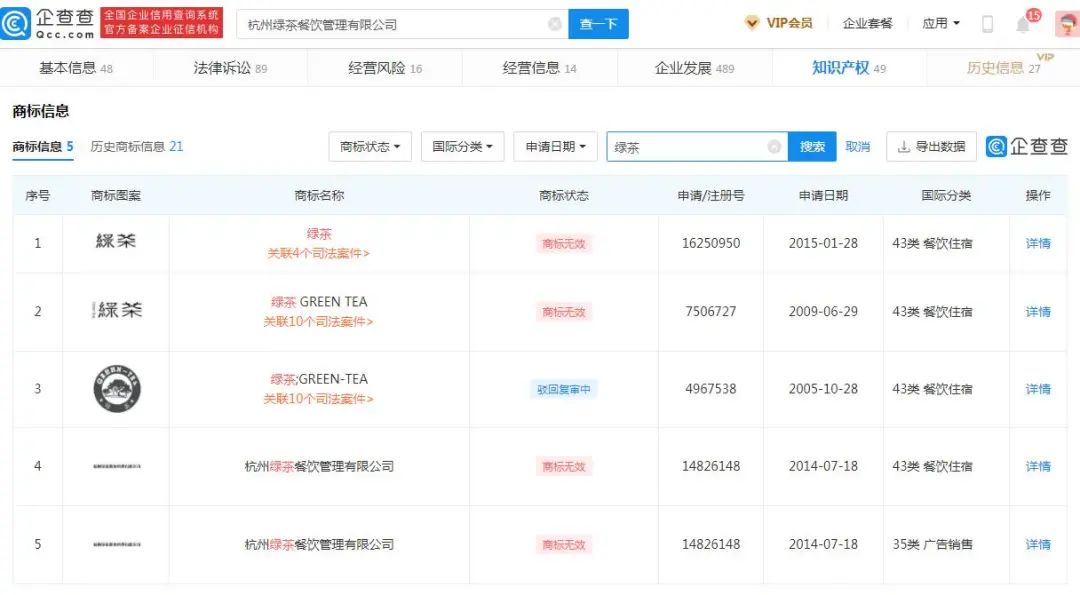The width and height of the screenshot is (1080, 595).
Task: Switch to the 经营风险 tab
Action: 384,67
